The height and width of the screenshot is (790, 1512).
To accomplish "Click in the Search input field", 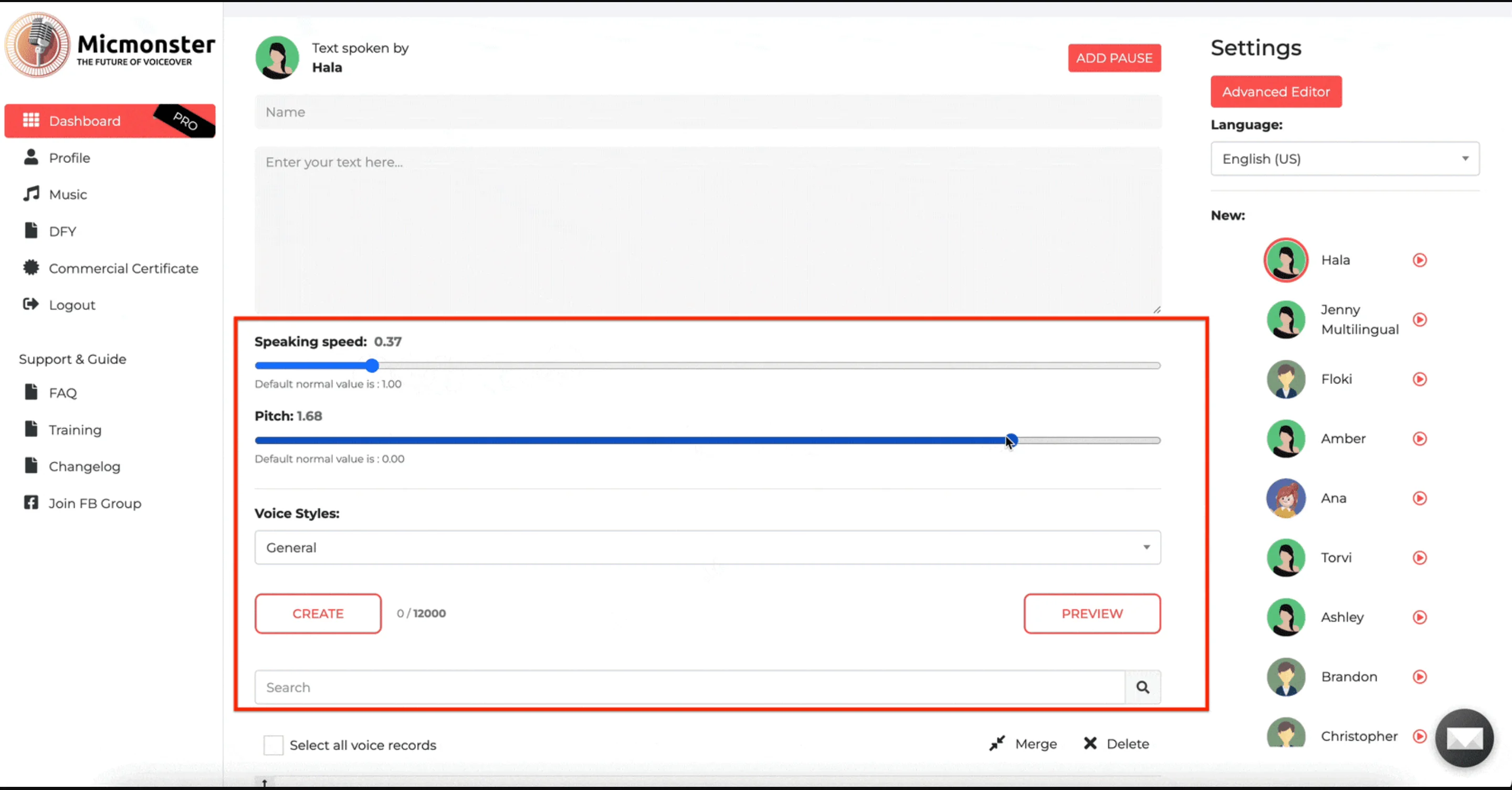I will click(x=690, y=687).
